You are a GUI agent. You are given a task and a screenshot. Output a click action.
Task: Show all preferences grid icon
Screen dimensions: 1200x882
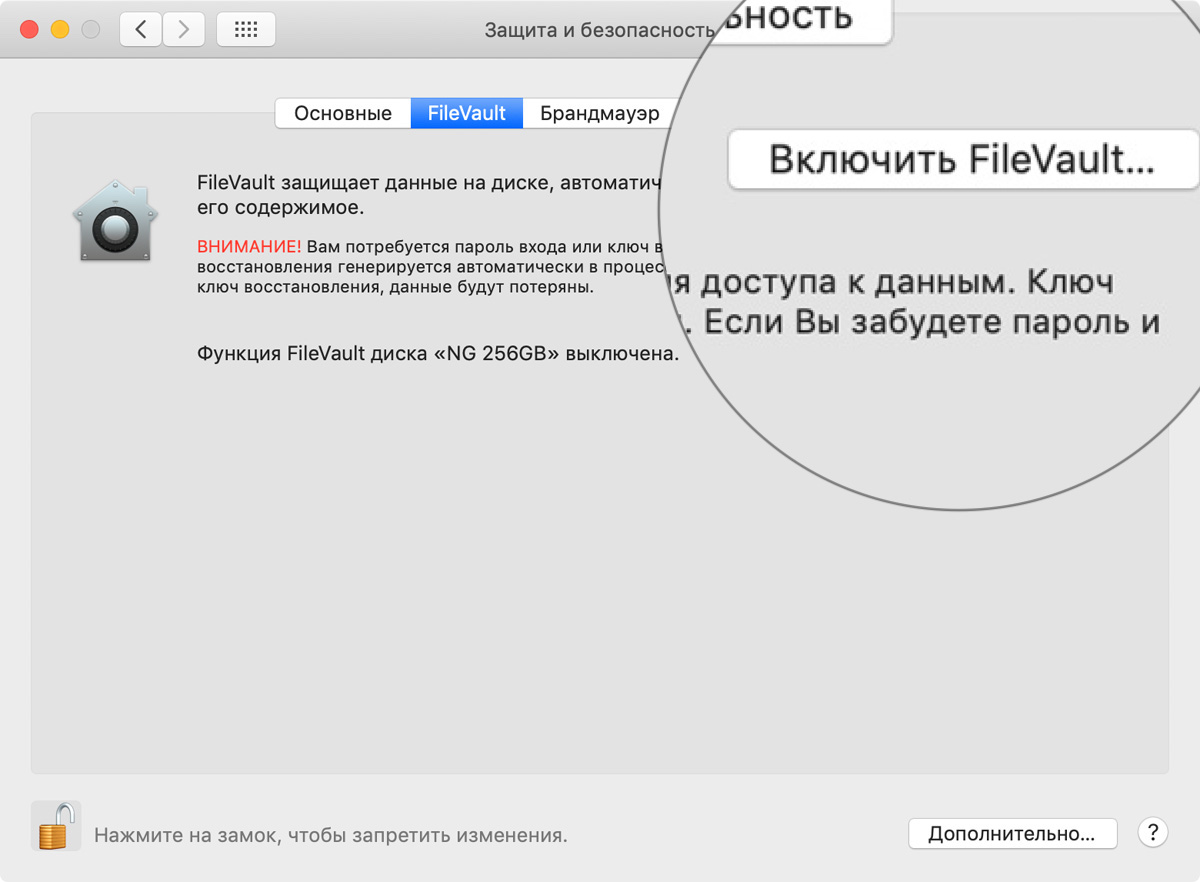(246, 30)
